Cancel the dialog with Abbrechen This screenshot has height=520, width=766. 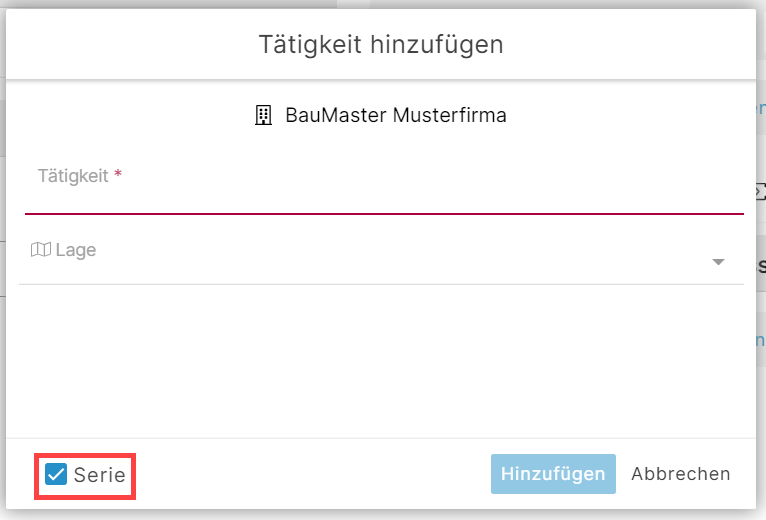681,474
